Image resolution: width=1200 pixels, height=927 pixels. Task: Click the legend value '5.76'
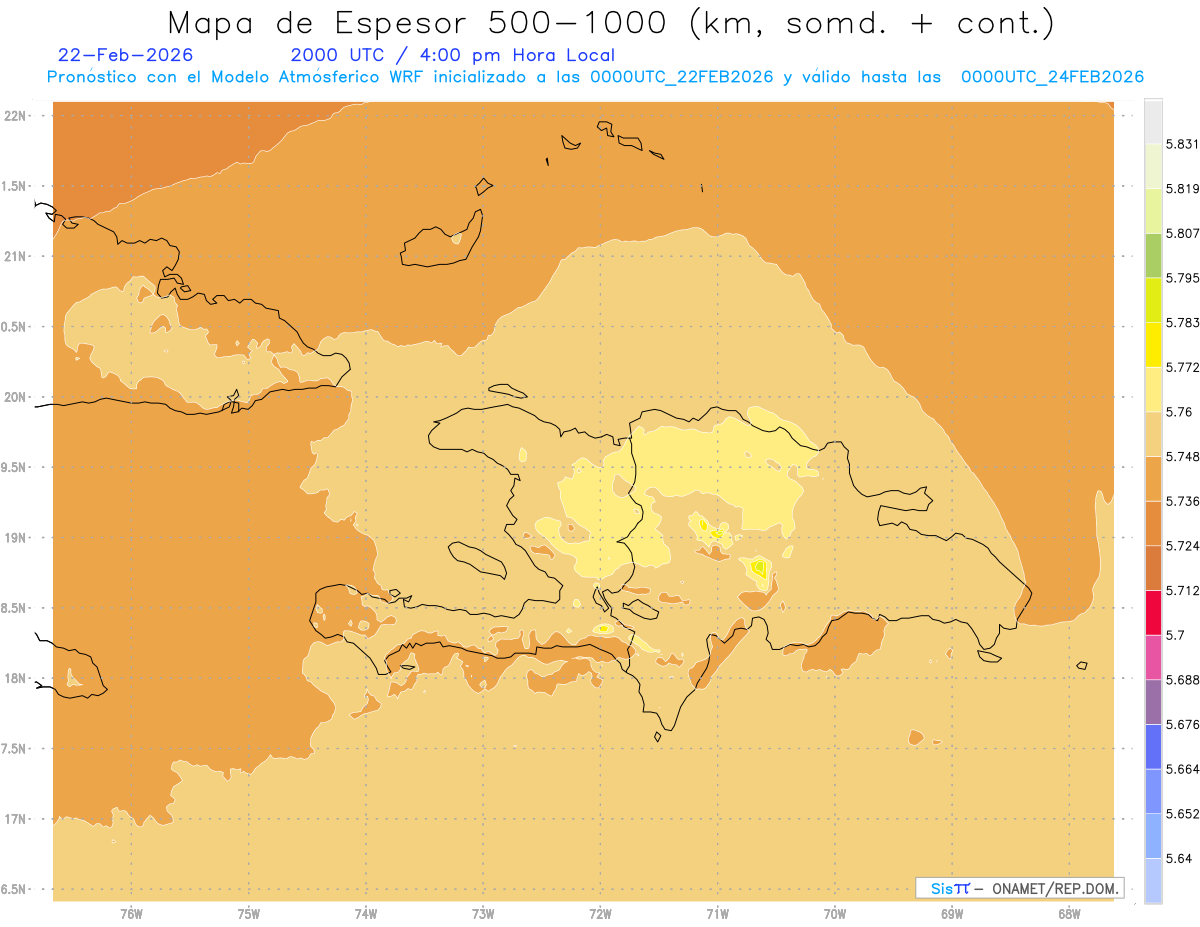tap(1178, 412)
